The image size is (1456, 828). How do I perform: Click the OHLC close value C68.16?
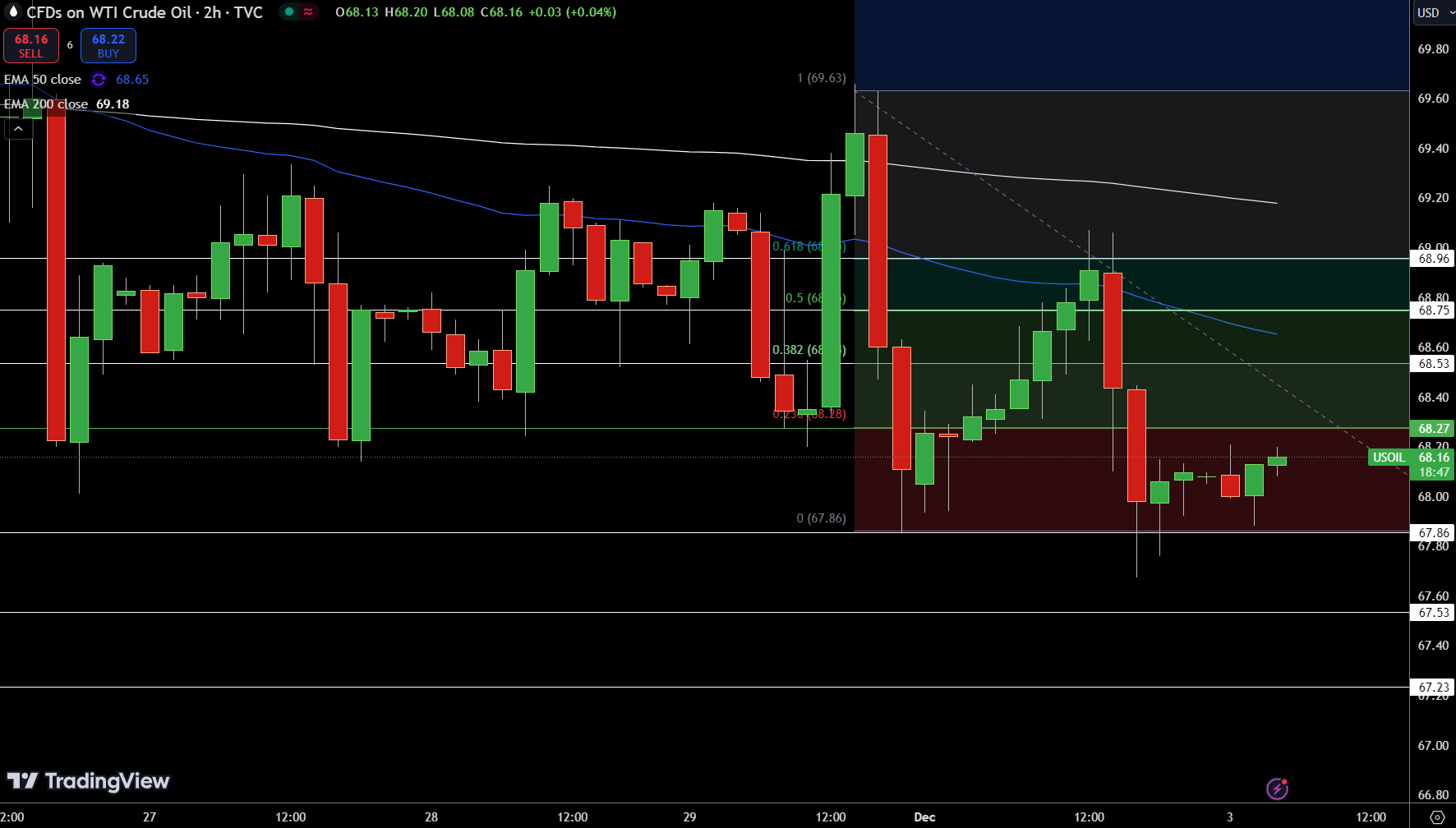tap(501, 12)
